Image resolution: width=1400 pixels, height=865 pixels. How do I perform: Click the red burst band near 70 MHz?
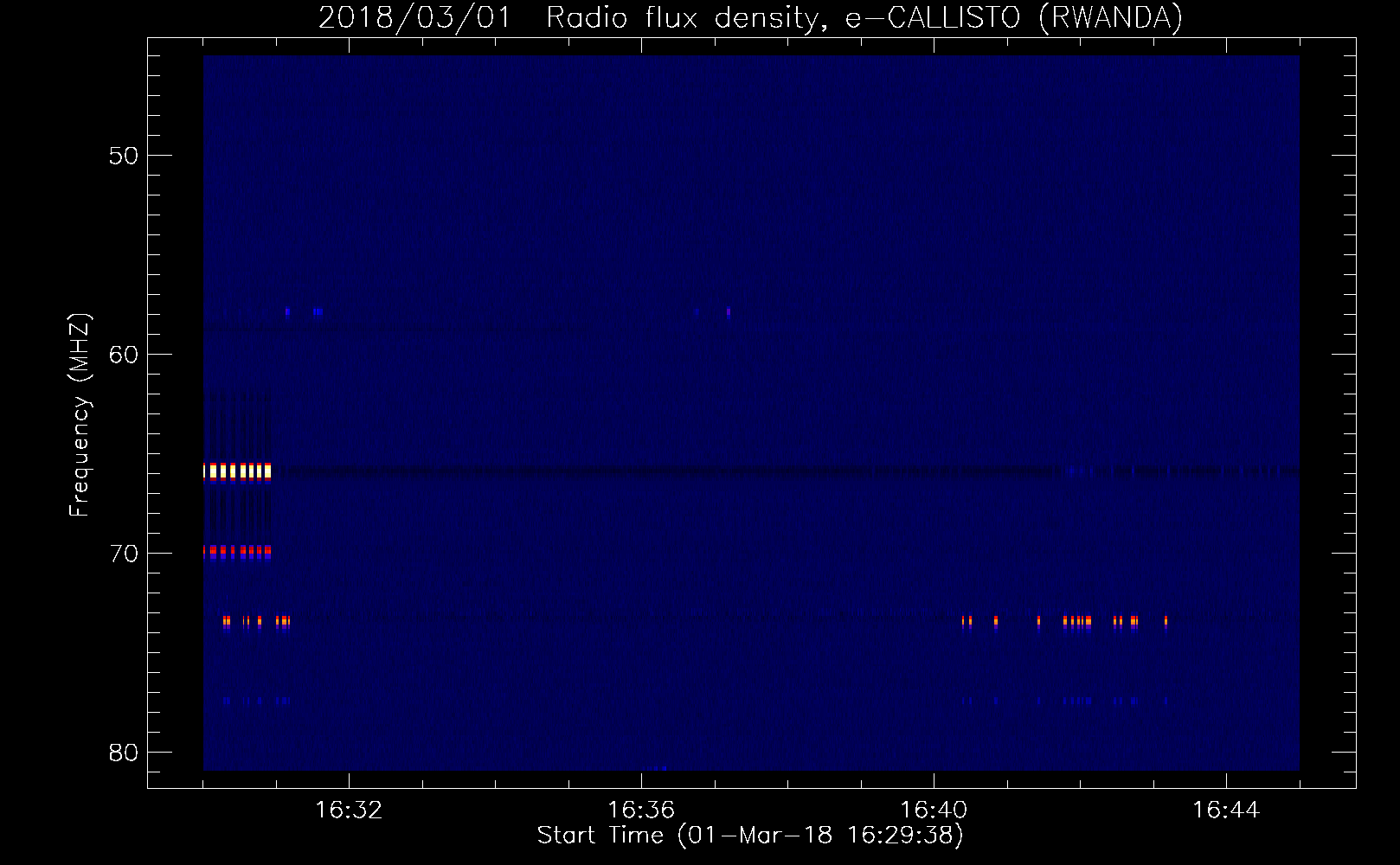(x=238, y=550)
